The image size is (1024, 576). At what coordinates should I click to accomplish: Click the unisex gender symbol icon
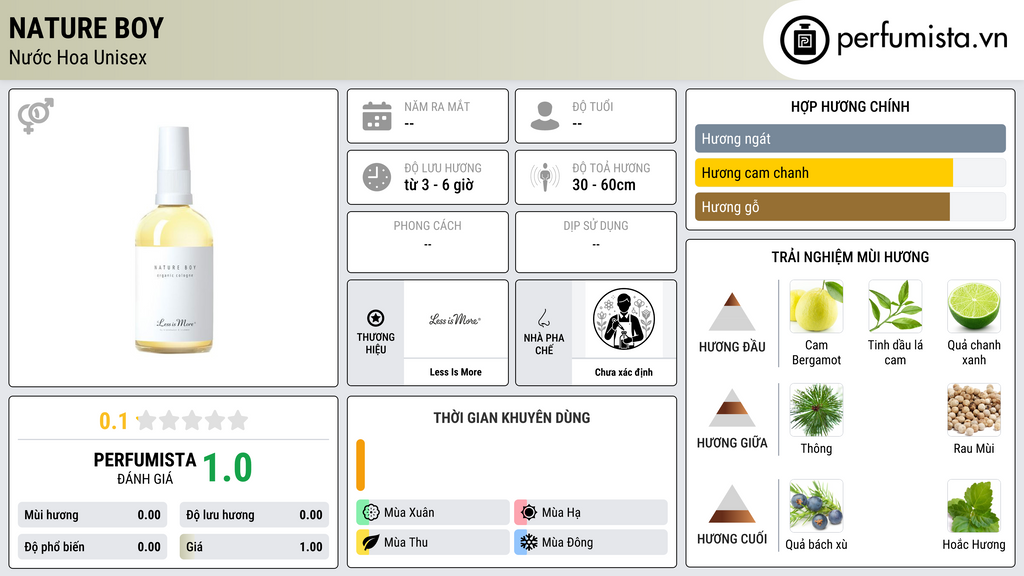(36, 116)
